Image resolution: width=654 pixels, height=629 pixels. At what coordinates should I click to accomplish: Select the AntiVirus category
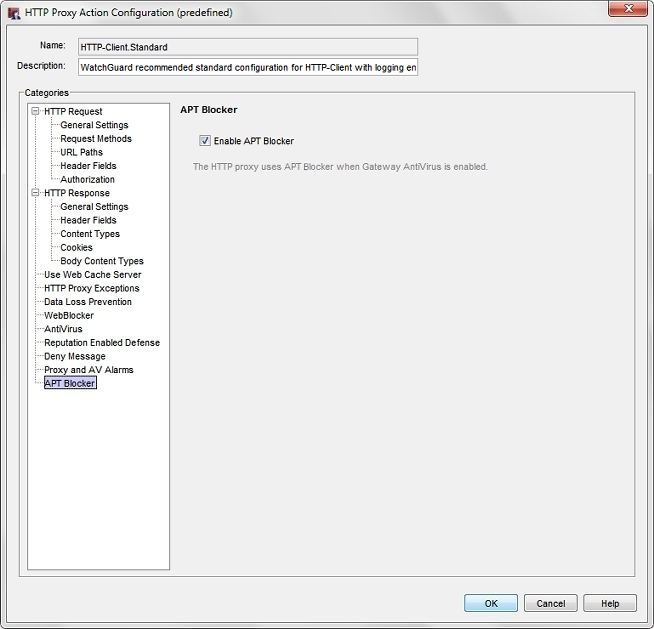[x=63, y=329]
